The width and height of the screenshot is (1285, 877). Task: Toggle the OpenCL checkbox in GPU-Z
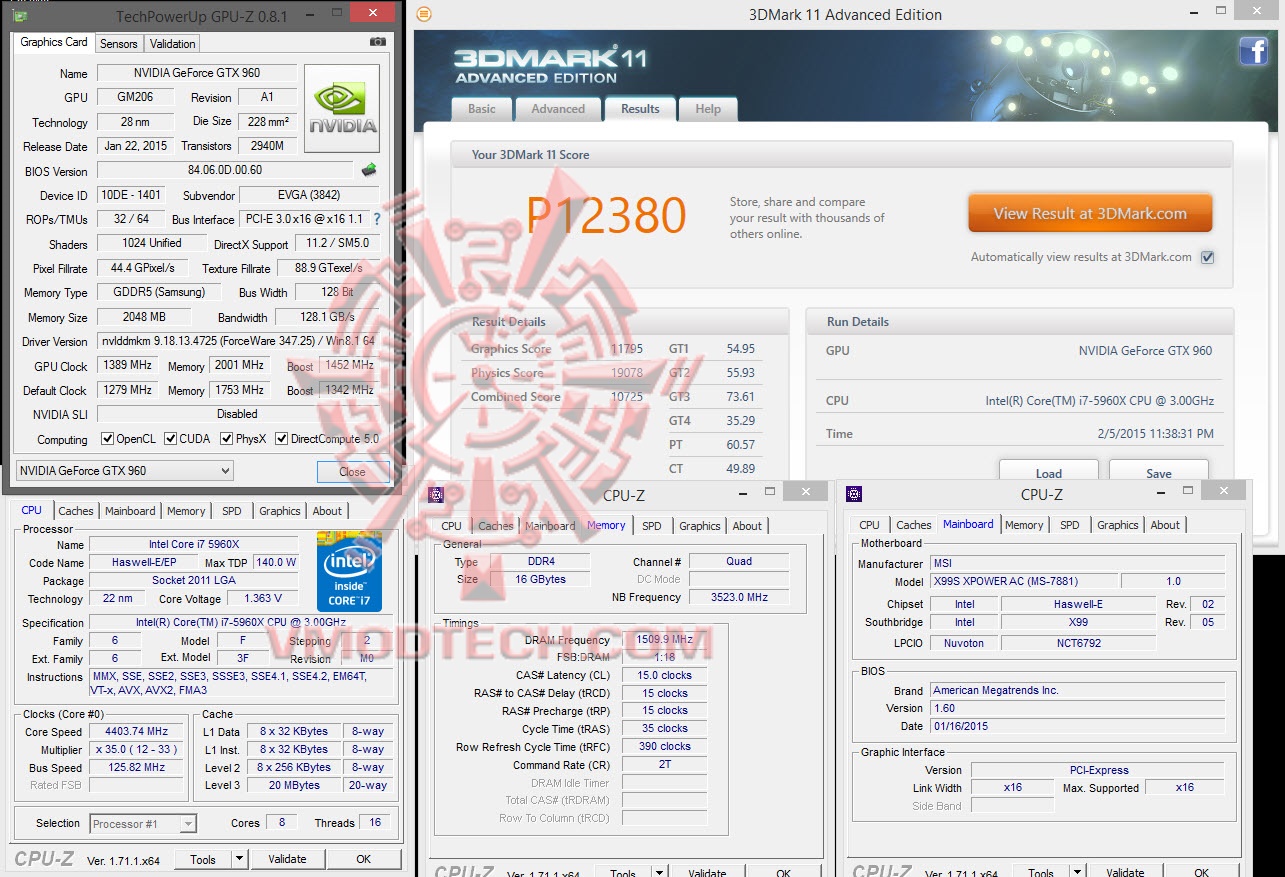coord(108,439)
